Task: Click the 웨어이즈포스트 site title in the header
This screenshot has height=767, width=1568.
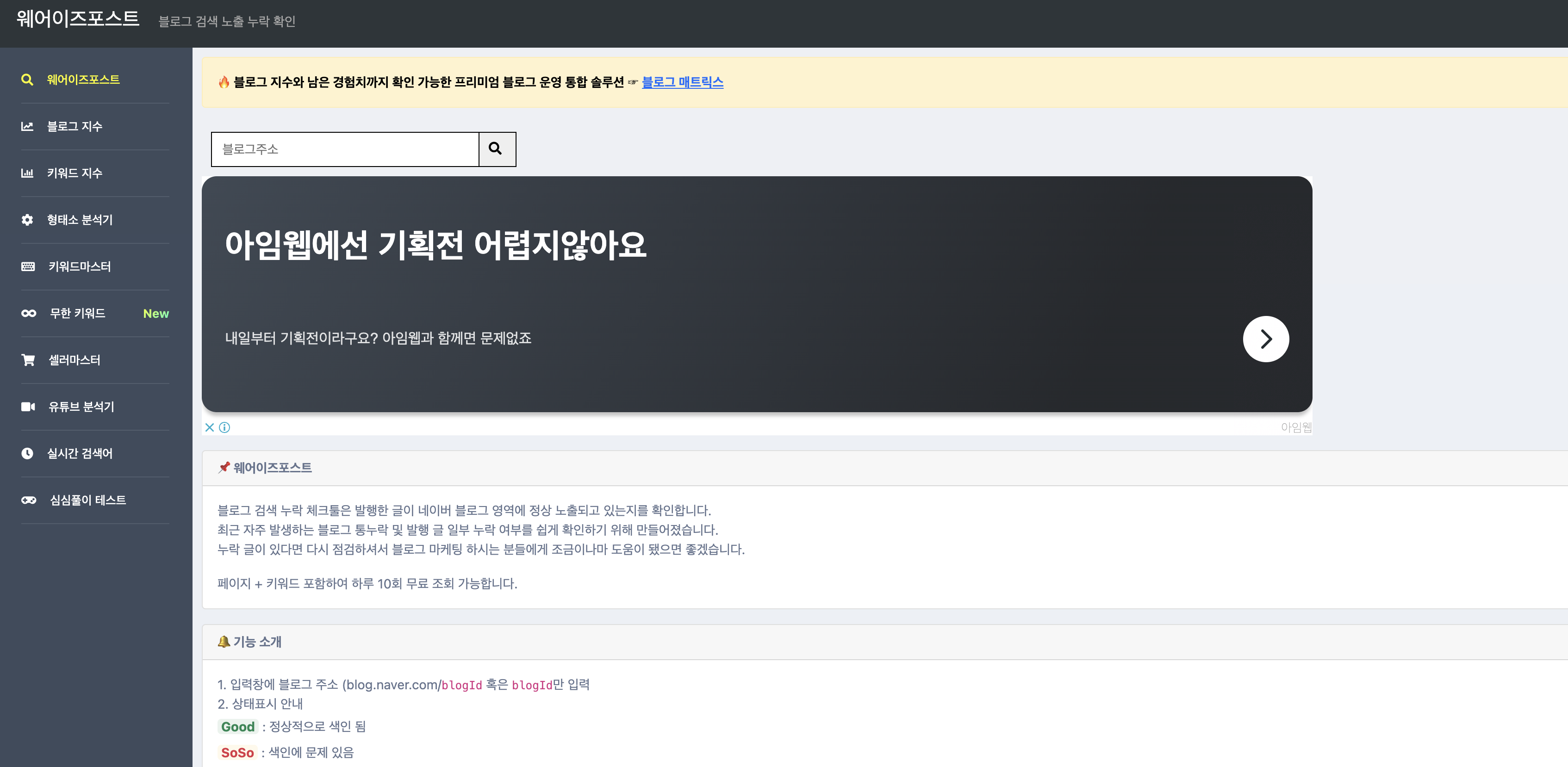Action: pyautogui.click(x=78, y=19)
